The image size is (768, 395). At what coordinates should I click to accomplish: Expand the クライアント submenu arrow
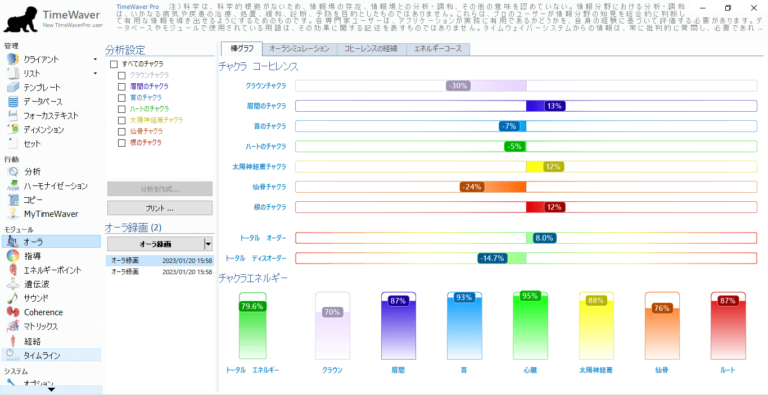click(x=95, y=60)
